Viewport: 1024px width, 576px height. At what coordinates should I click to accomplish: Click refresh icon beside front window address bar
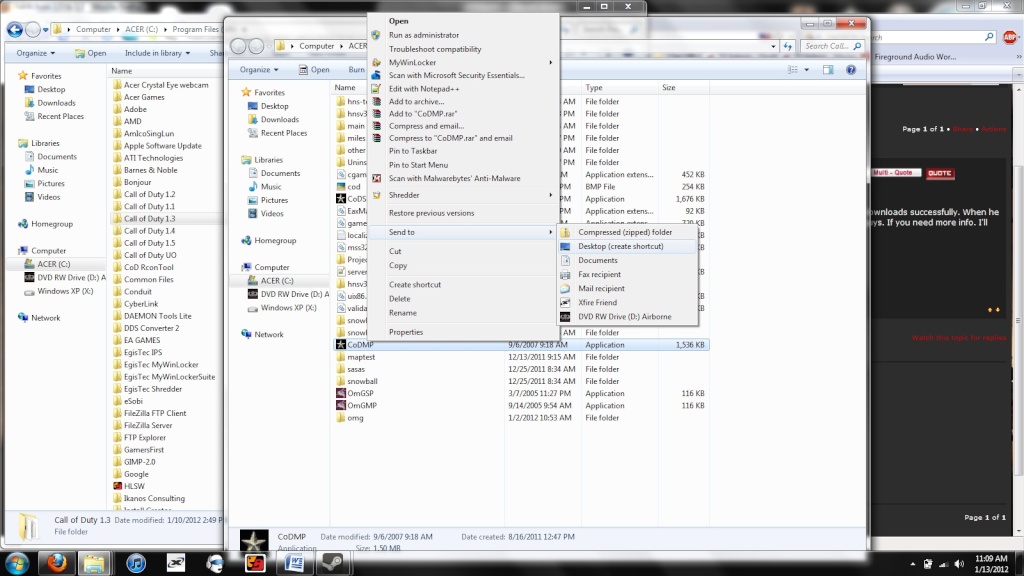(788, 46)
